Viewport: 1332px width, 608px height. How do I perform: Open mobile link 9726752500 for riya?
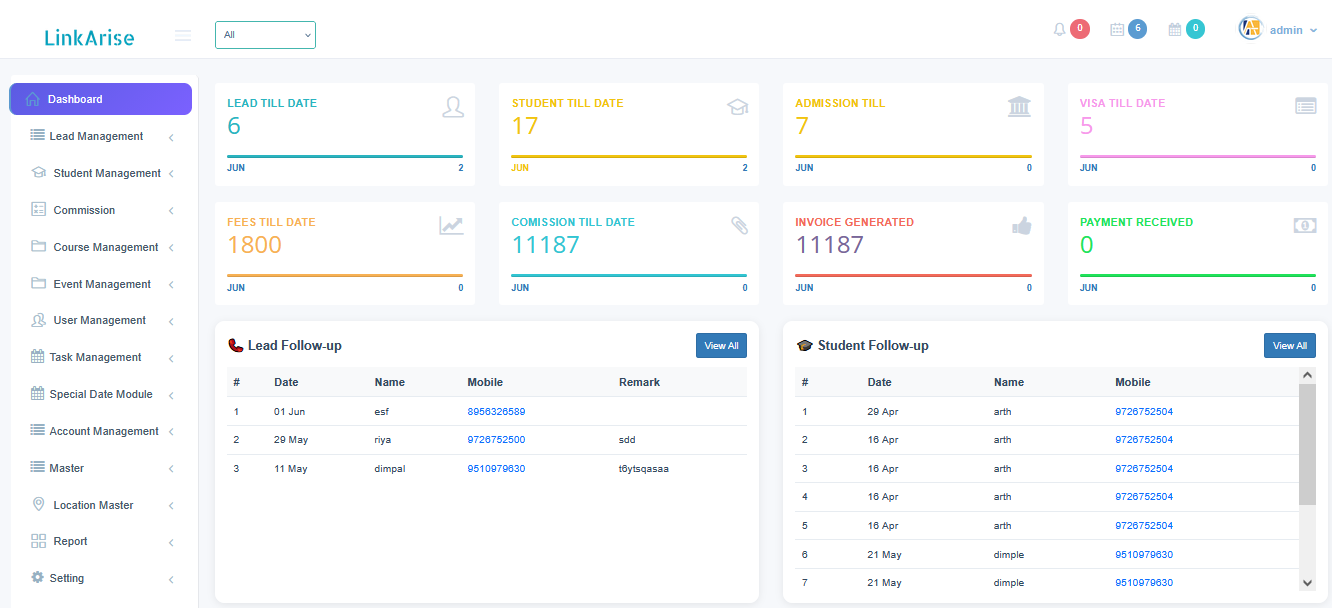pos(496,439)
